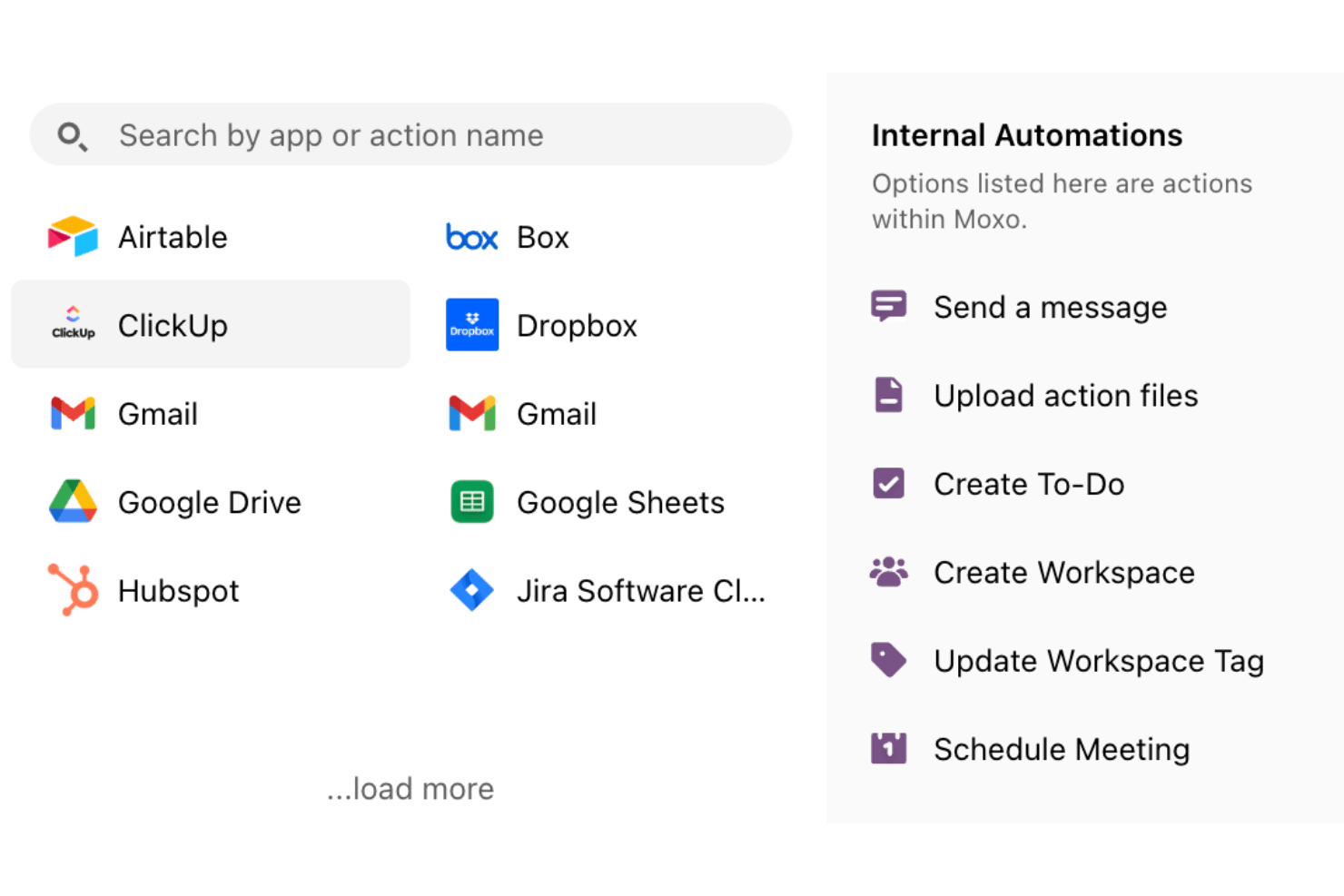
Task: Click the orange Hubspot icon
Action: click(x=74, y=590)
